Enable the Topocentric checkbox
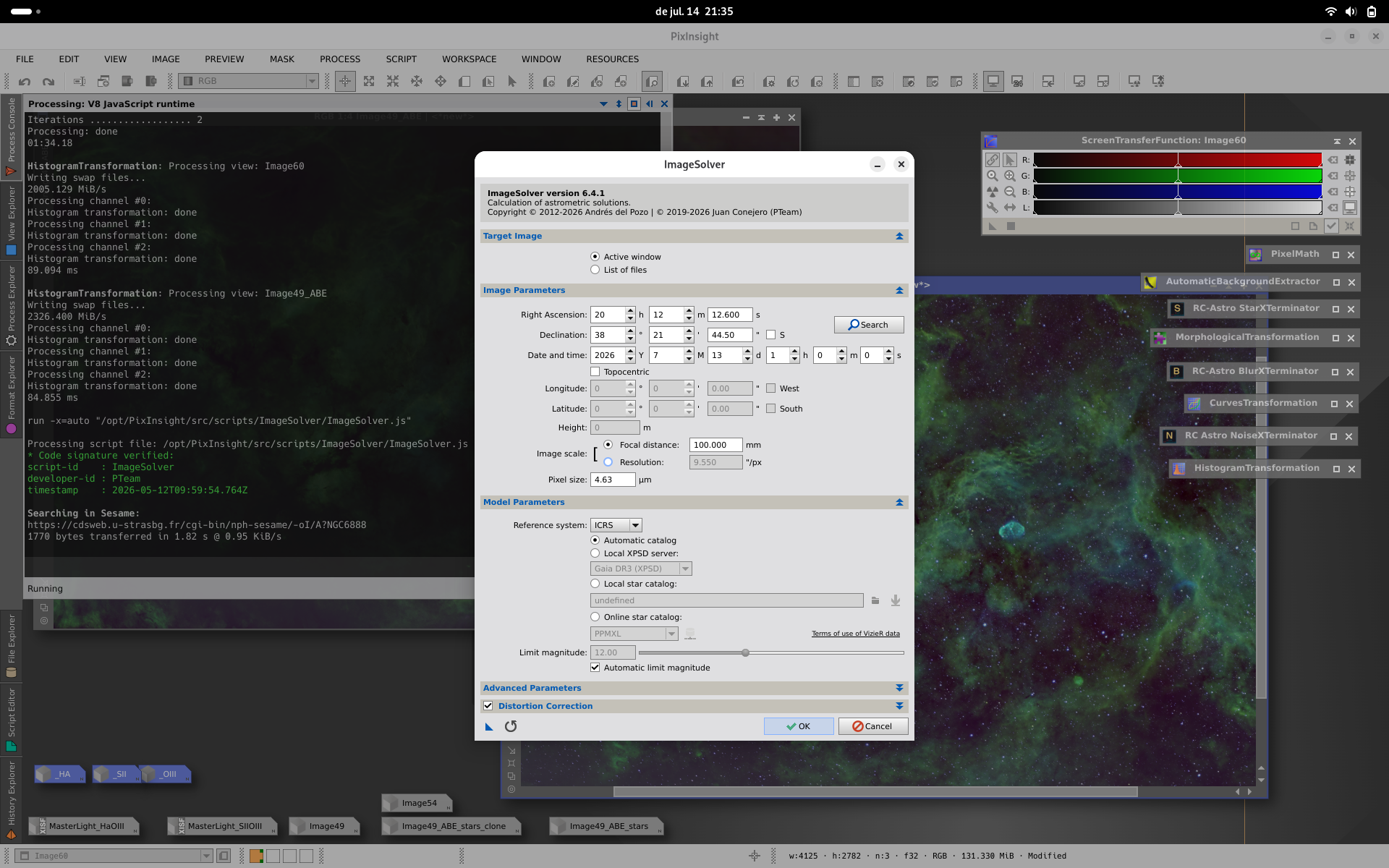1389x868 pixels. [595, 372]
